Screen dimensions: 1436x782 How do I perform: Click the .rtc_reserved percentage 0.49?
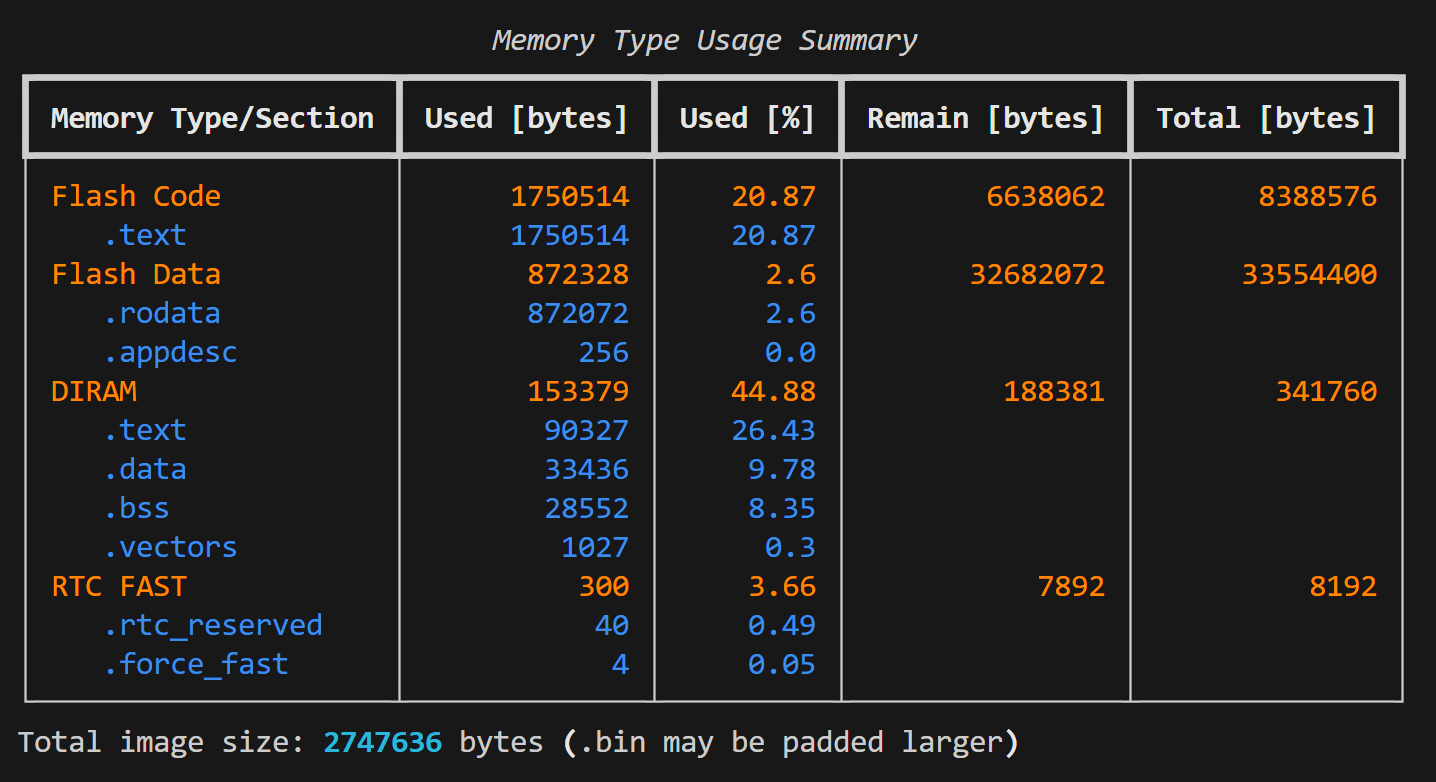tap(782, 625)
